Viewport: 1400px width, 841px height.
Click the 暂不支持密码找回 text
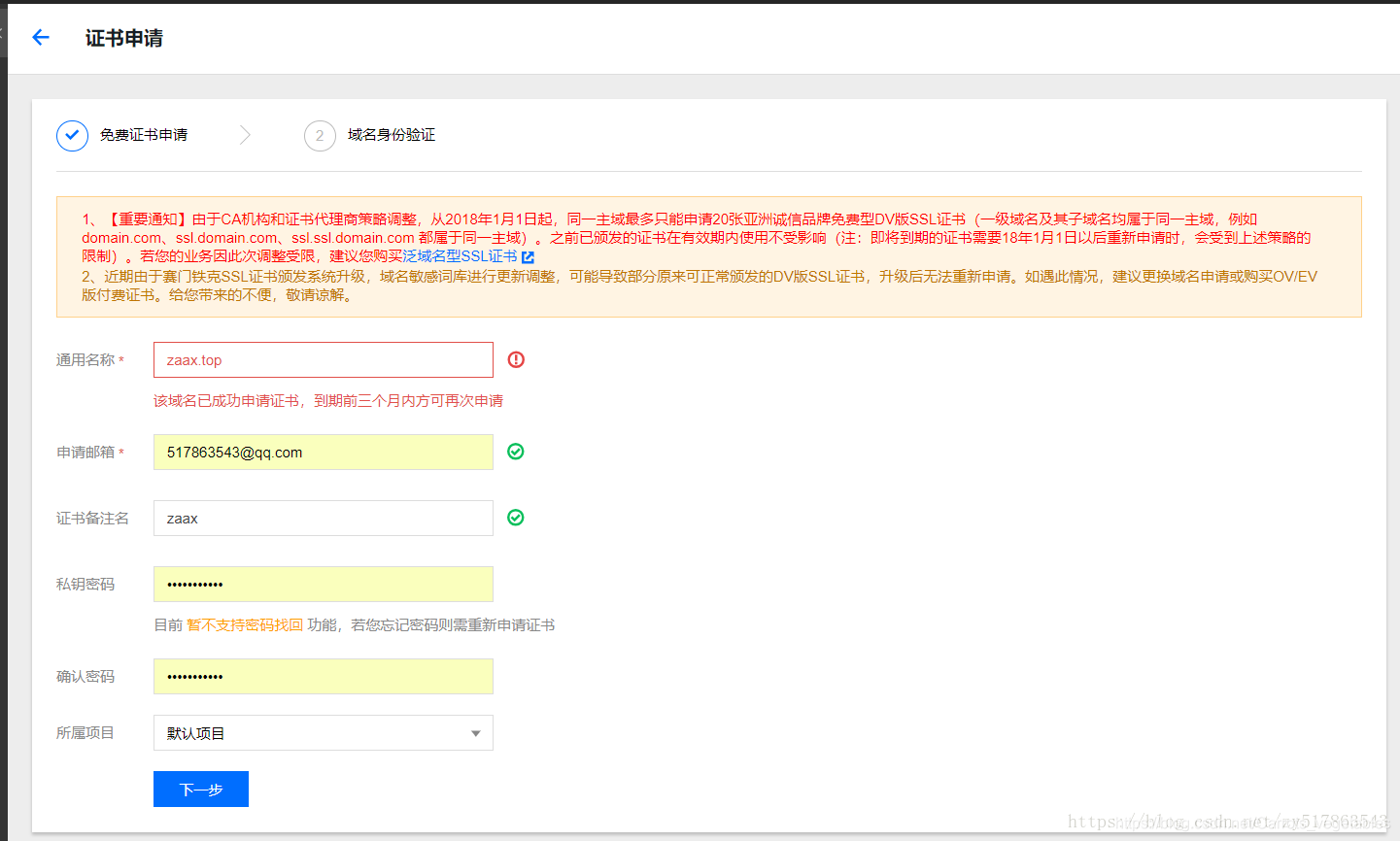tap(245, 625)
